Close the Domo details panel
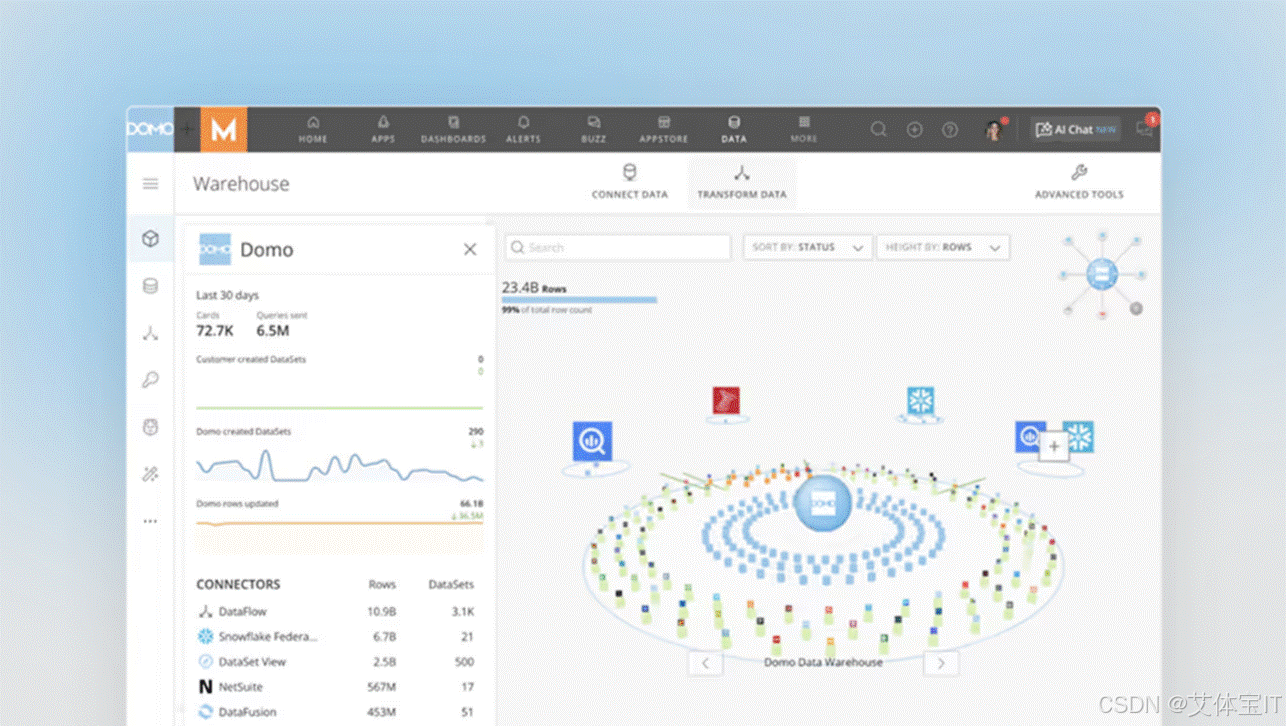The height and width of the screenshot is (726, 1286). click(x=470, y=249)
